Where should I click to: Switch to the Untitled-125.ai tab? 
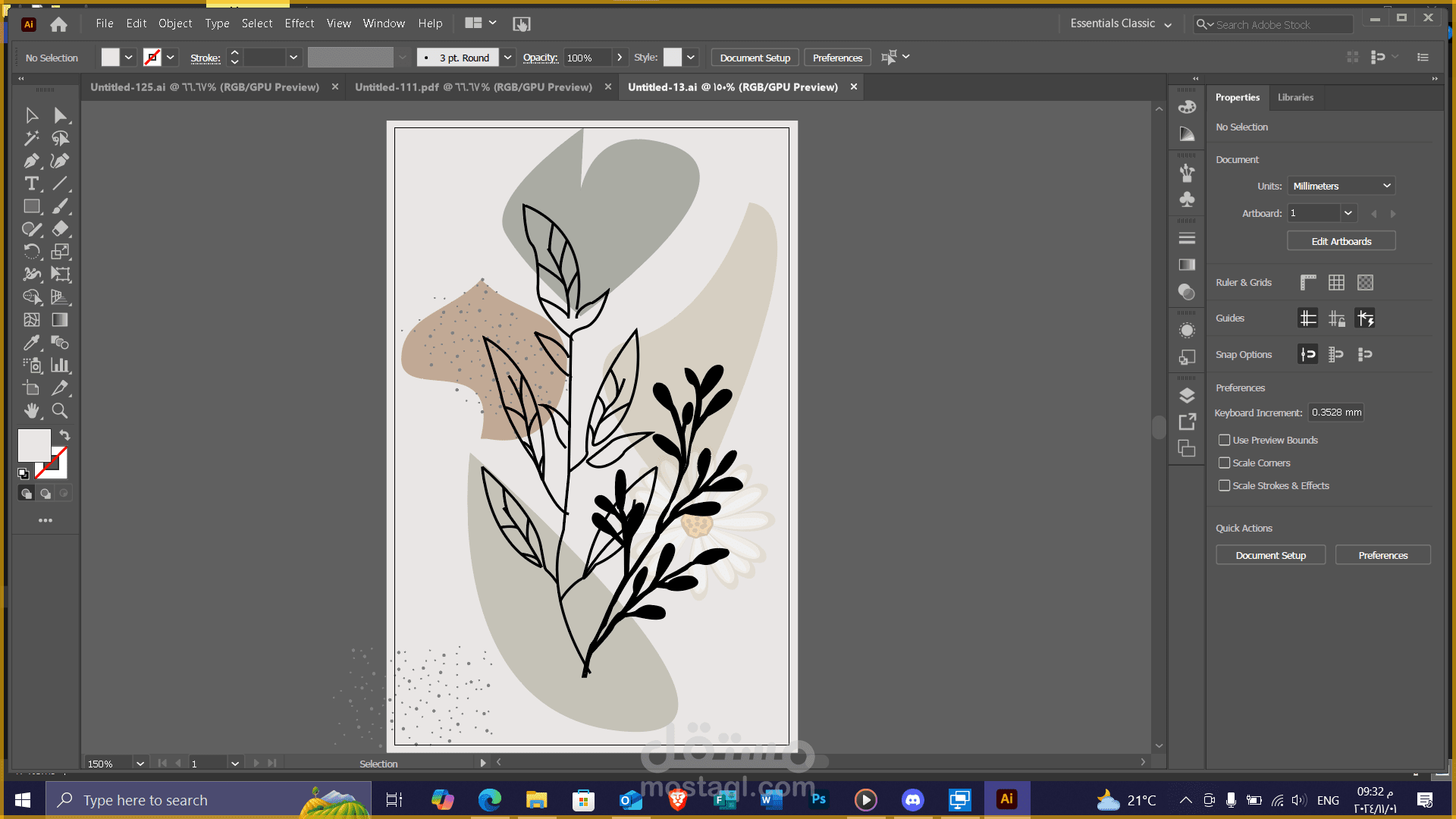tap(205, 87)
